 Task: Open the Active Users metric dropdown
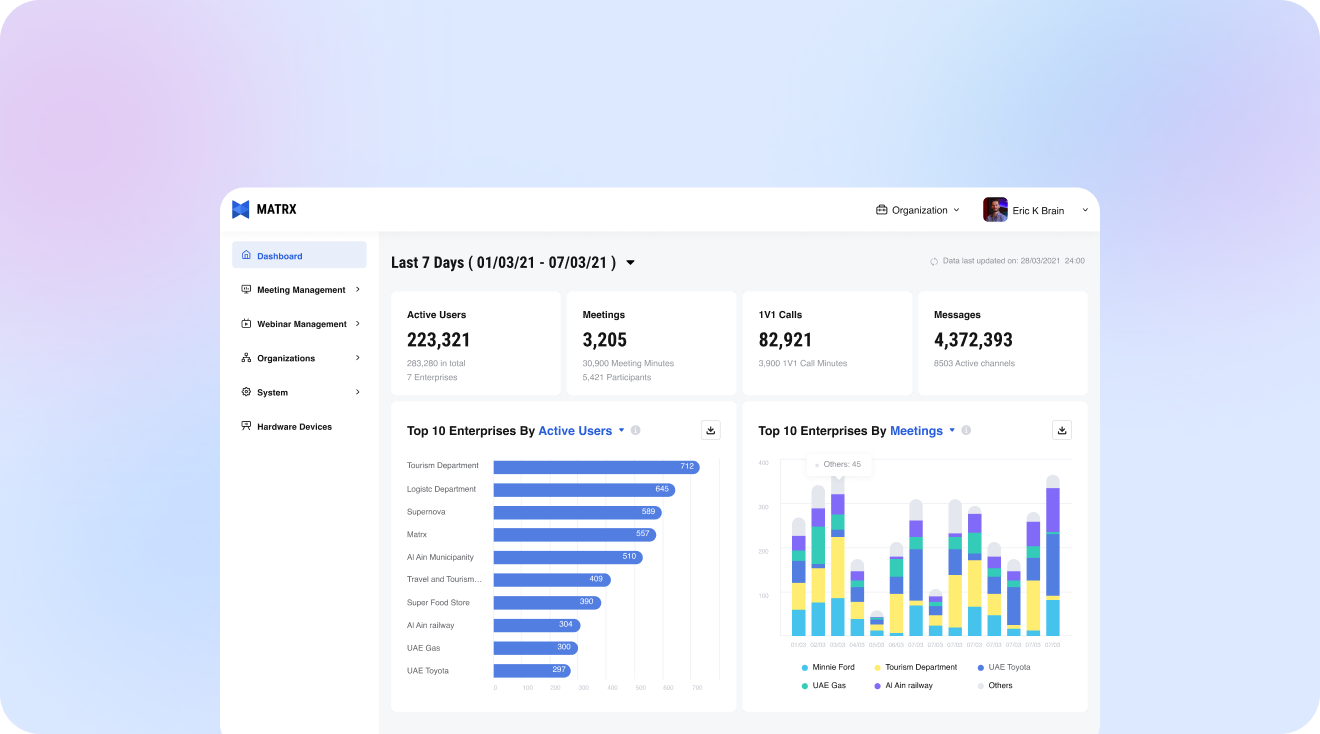(621, 430)
